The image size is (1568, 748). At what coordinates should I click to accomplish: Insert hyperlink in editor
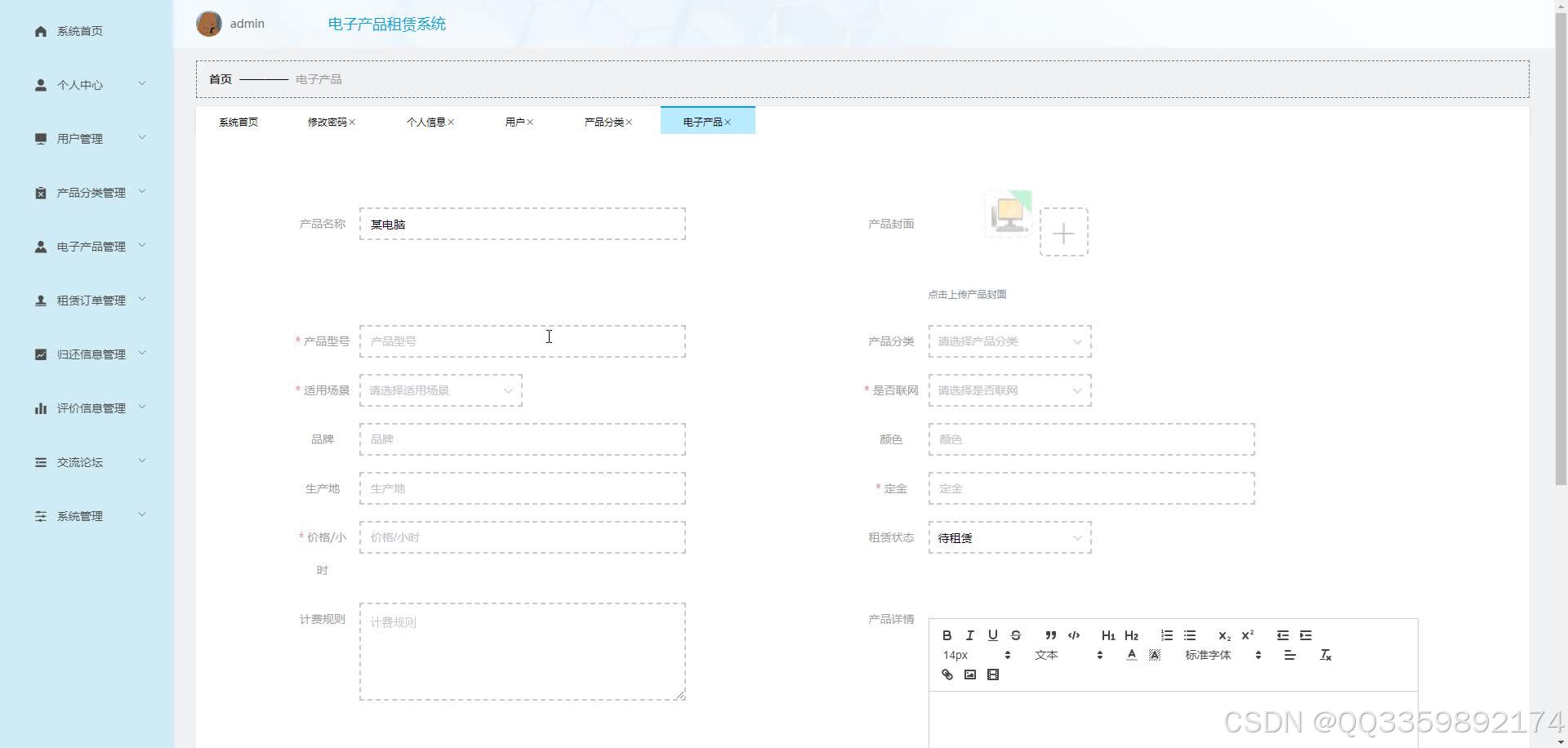pyautogui.click(x=947, y=675)
